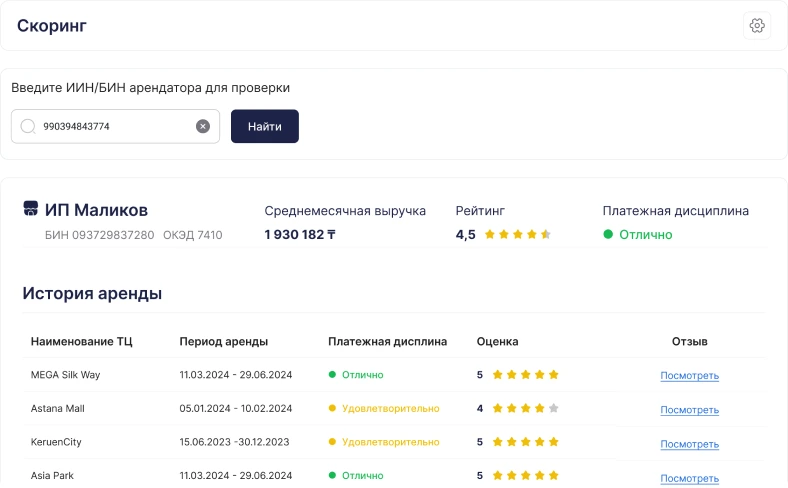The image size is (788, 488).
Task: Open the review link for MEGA Silk Way
Action: click(690, 375)
